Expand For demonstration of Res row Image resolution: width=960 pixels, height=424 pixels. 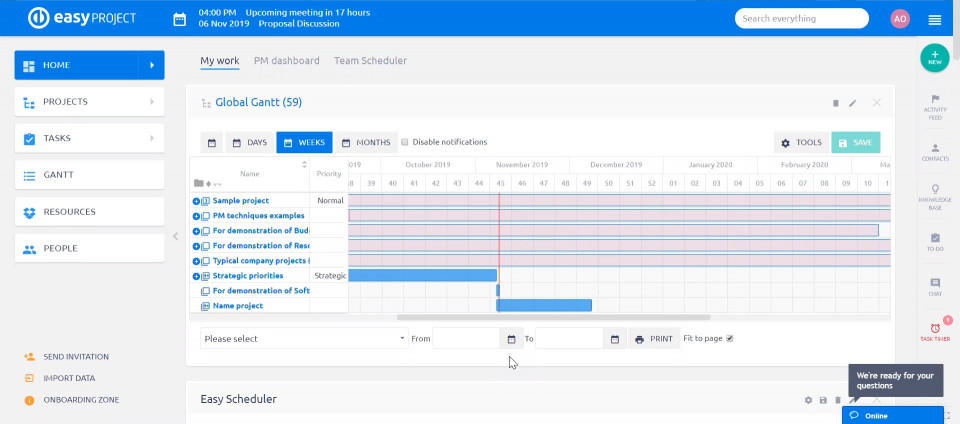197,247
